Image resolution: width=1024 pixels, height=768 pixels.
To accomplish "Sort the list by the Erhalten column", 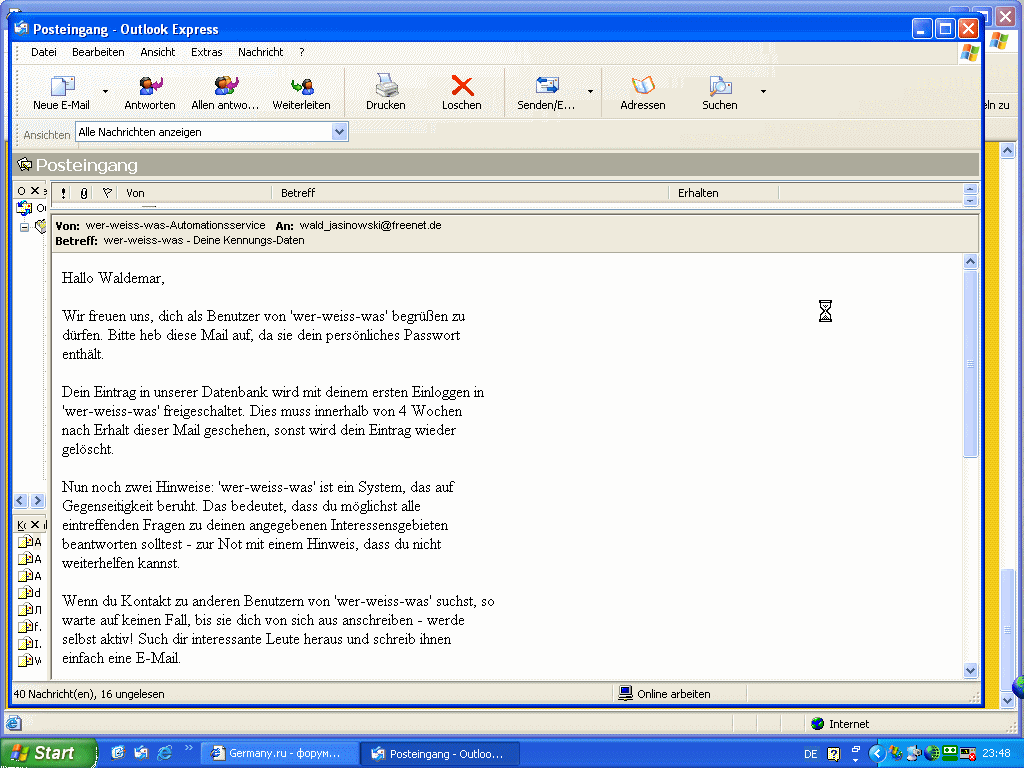I will click(724, 193).
